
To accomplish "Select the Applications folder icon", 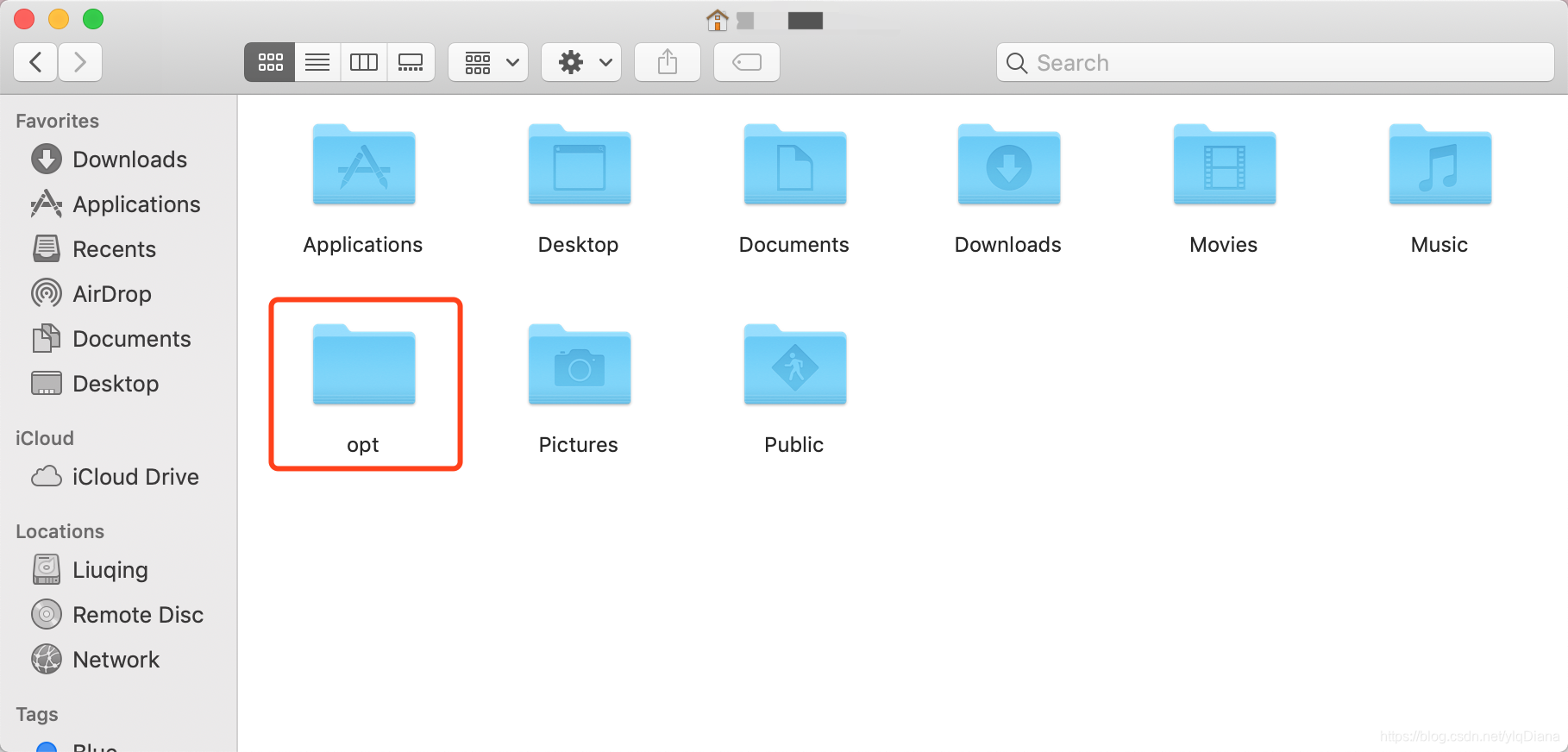I will click(x=364, y=165).
